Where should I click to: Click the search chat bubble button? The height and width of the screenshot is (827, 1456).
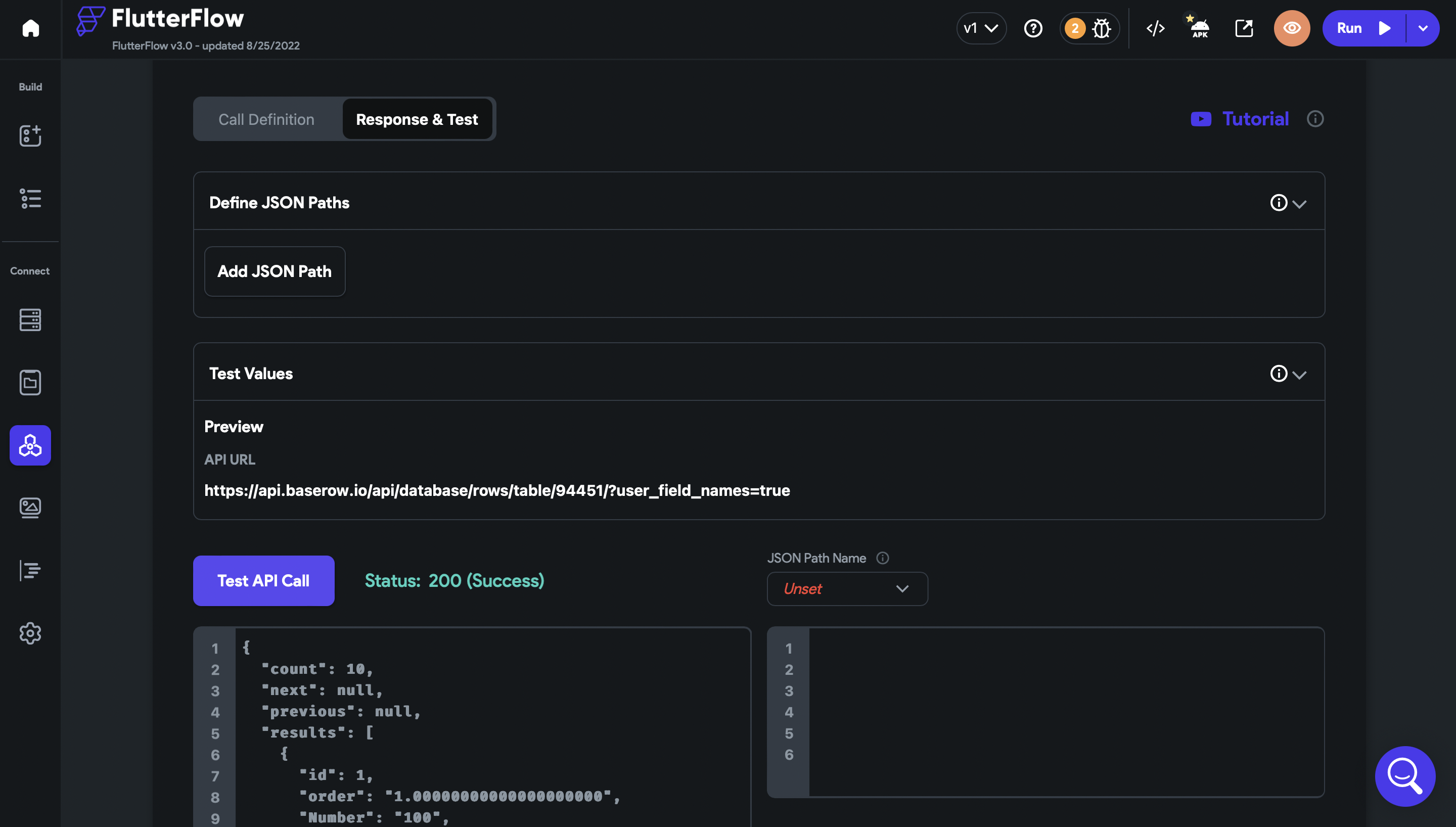tap(1404, 775)
